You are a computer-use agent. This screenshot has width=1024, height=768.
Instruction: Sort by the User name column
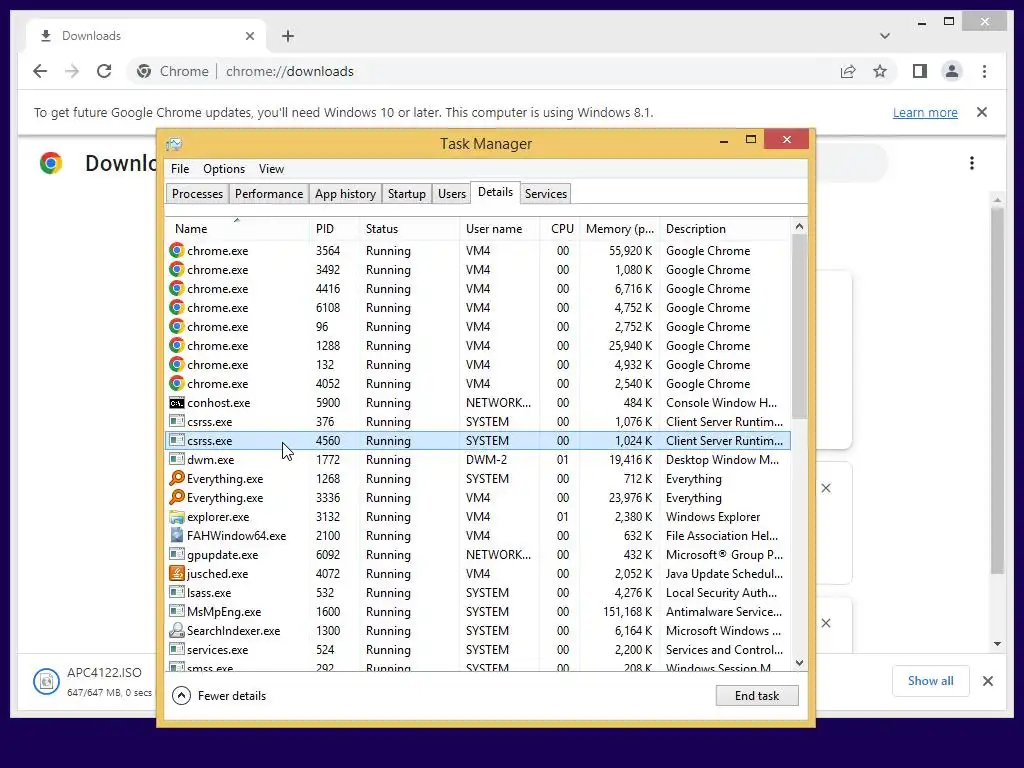[x=500, y=229]
